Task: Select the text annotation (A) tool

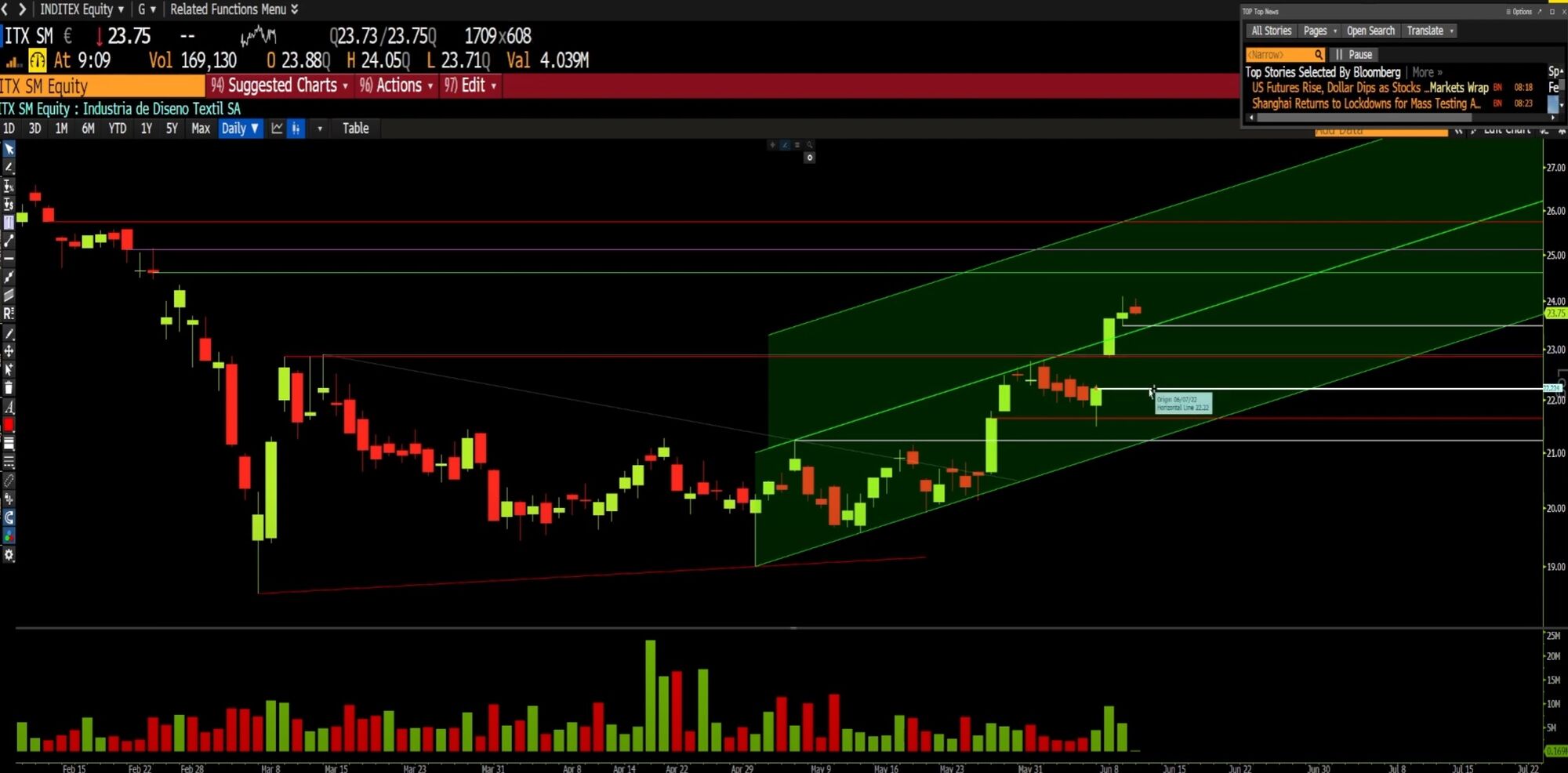Action: tap(9, 407)
